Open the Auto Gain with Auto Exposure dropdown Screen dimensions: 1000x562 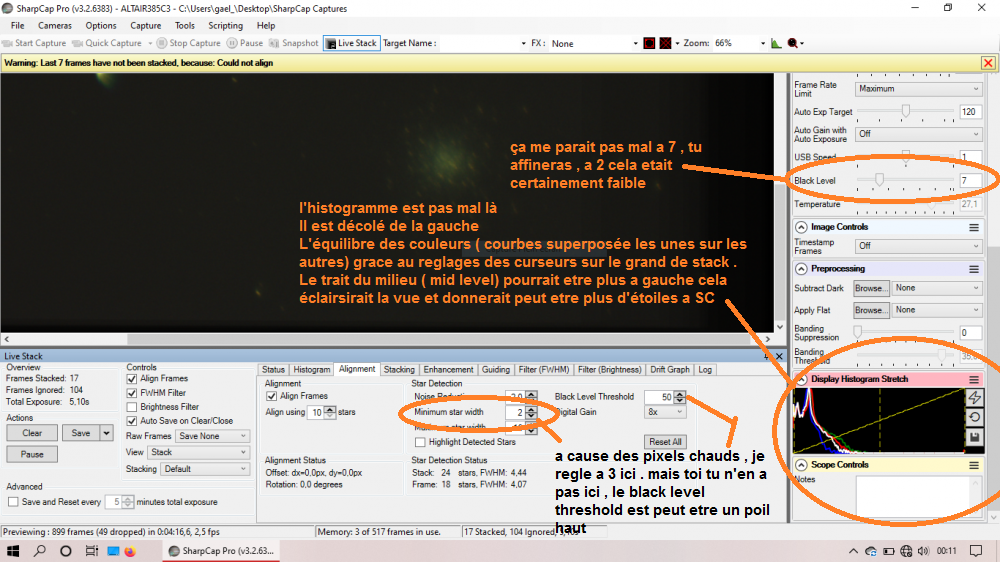(x=918, y=134)
